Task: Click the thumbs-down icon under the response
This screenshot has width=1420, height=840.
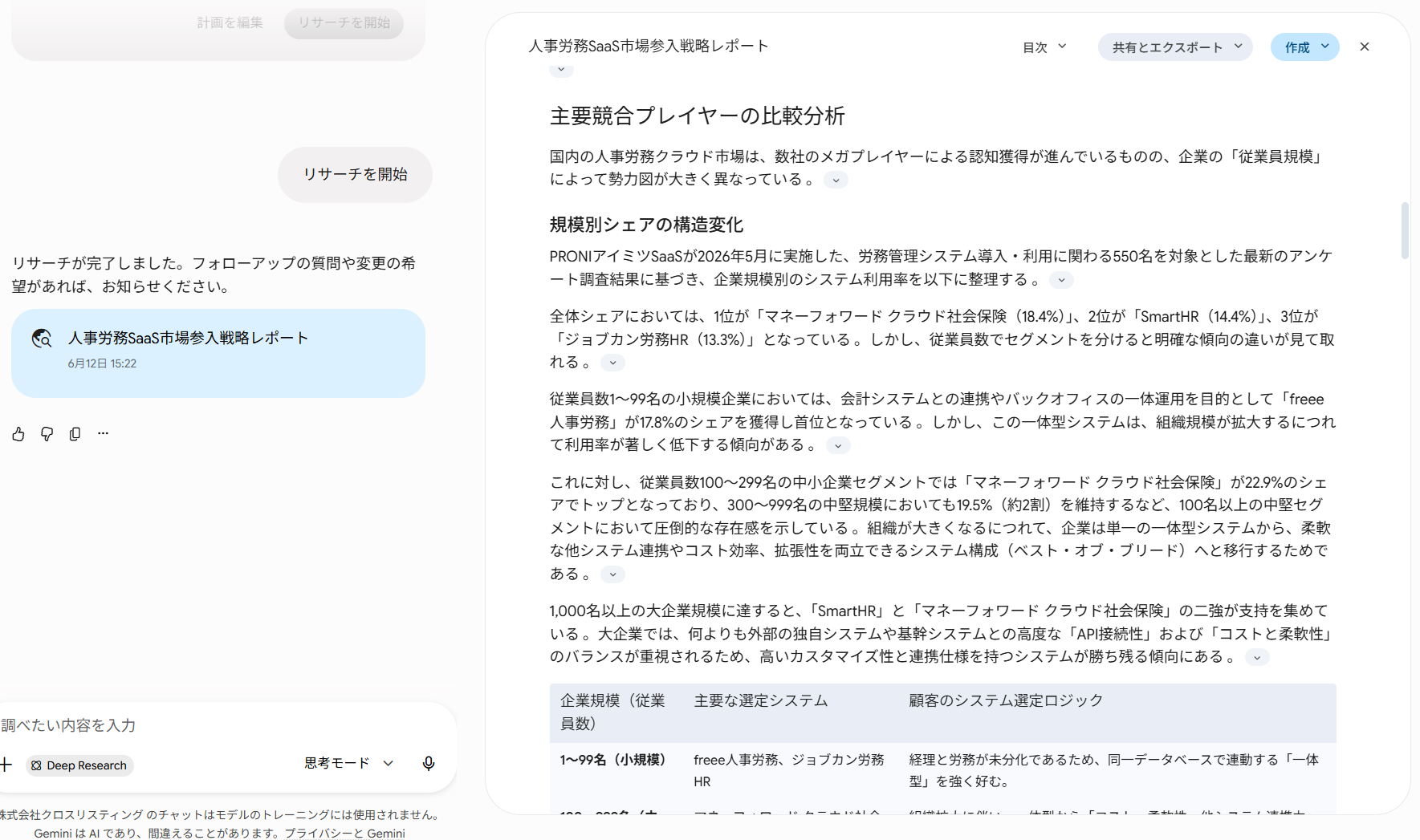Action: click(x=47, y=434)
